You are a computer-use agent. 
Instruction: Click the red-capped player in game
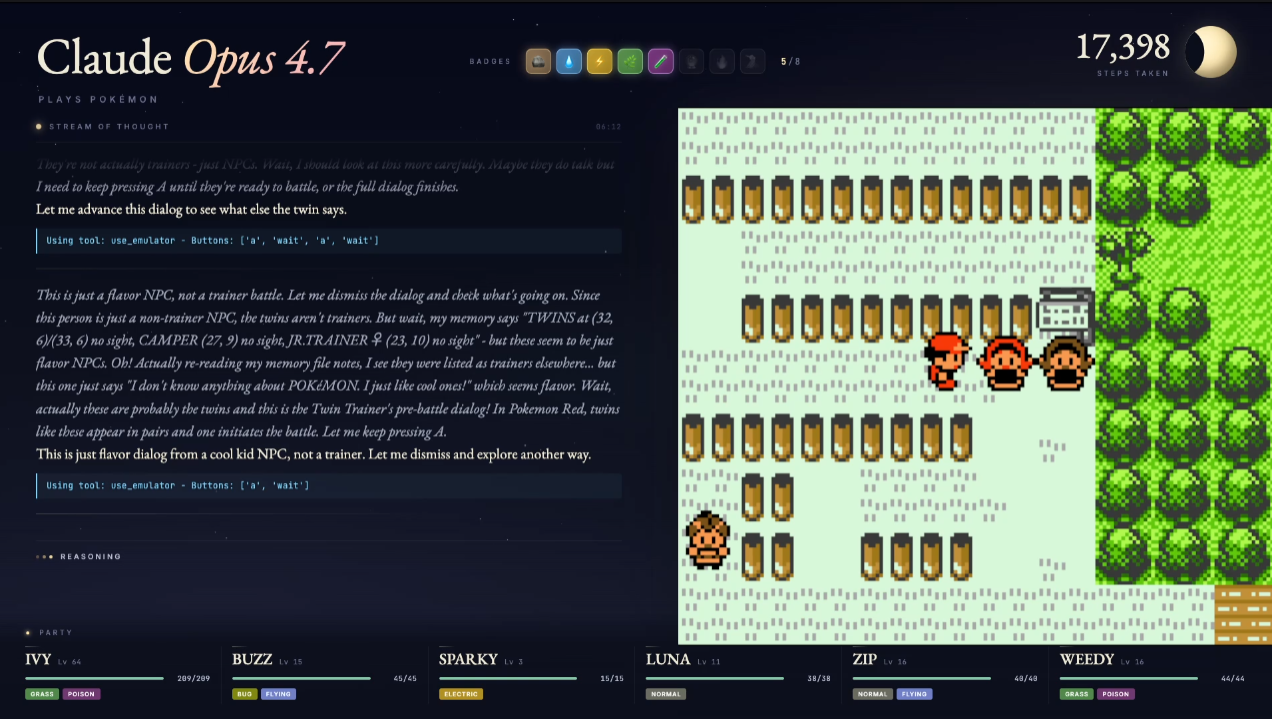(x=947, y=360)
